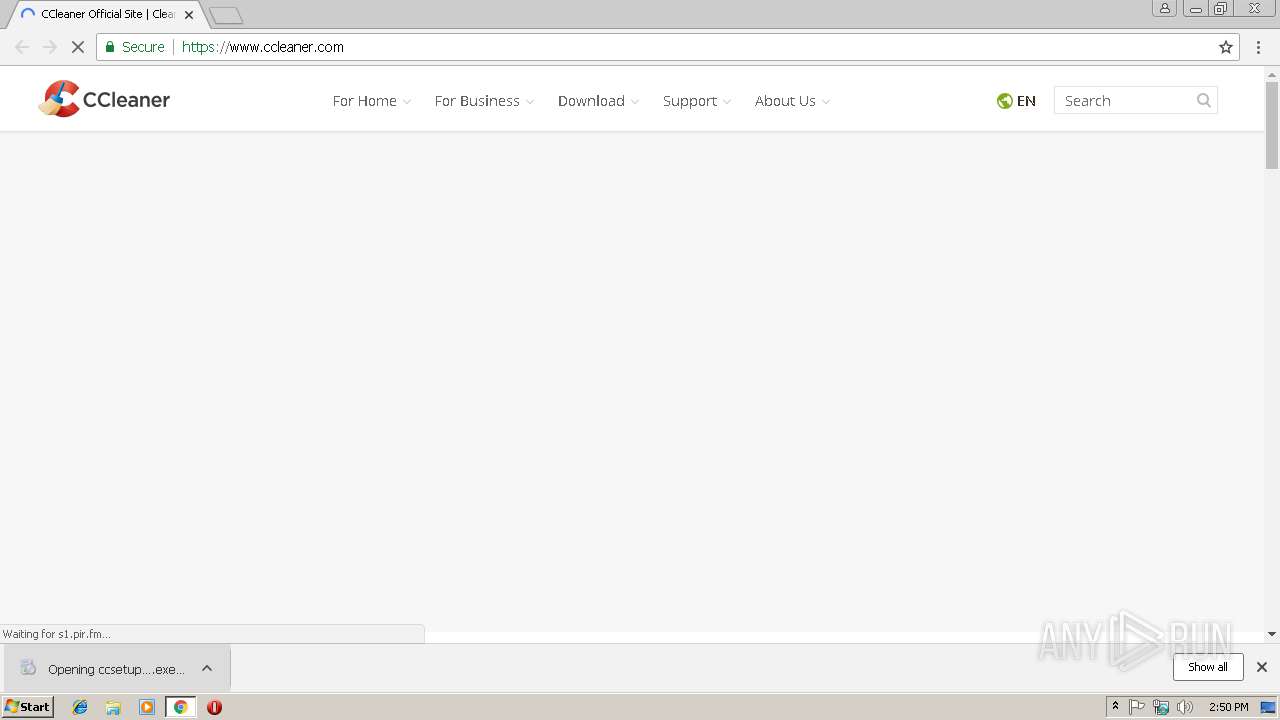Stop loading the page with X button

(77, 47)
